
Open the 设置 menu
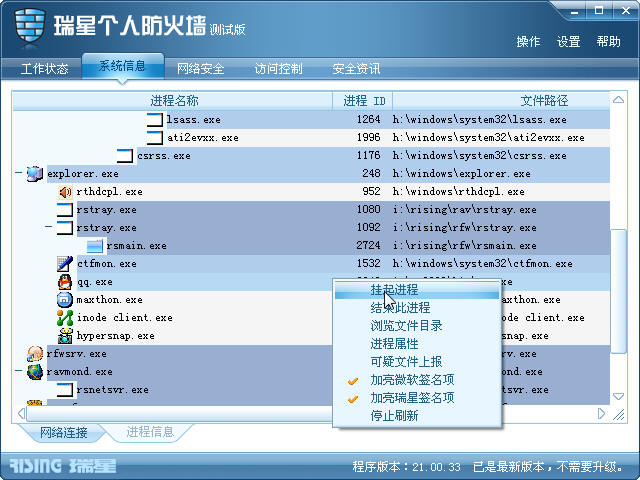point(569,42)
